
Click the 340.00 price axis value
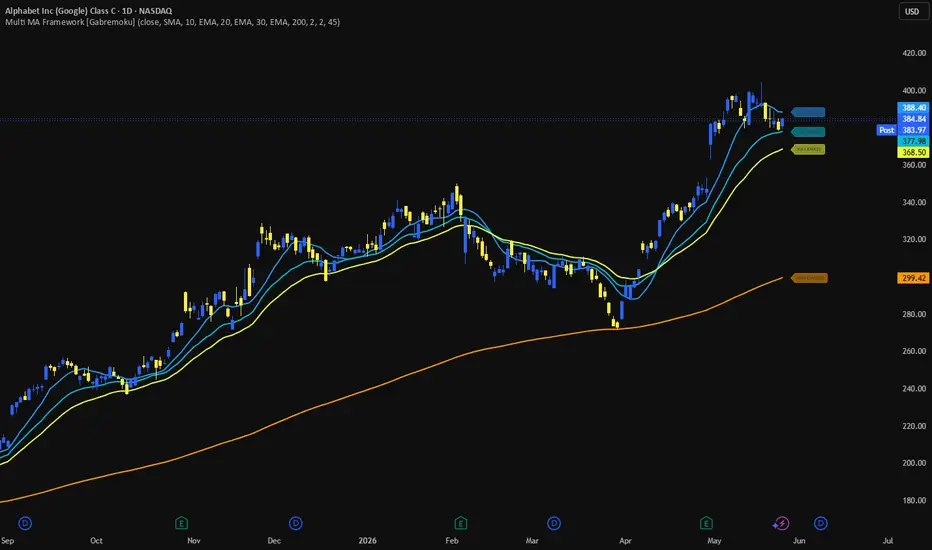(914, 202)
